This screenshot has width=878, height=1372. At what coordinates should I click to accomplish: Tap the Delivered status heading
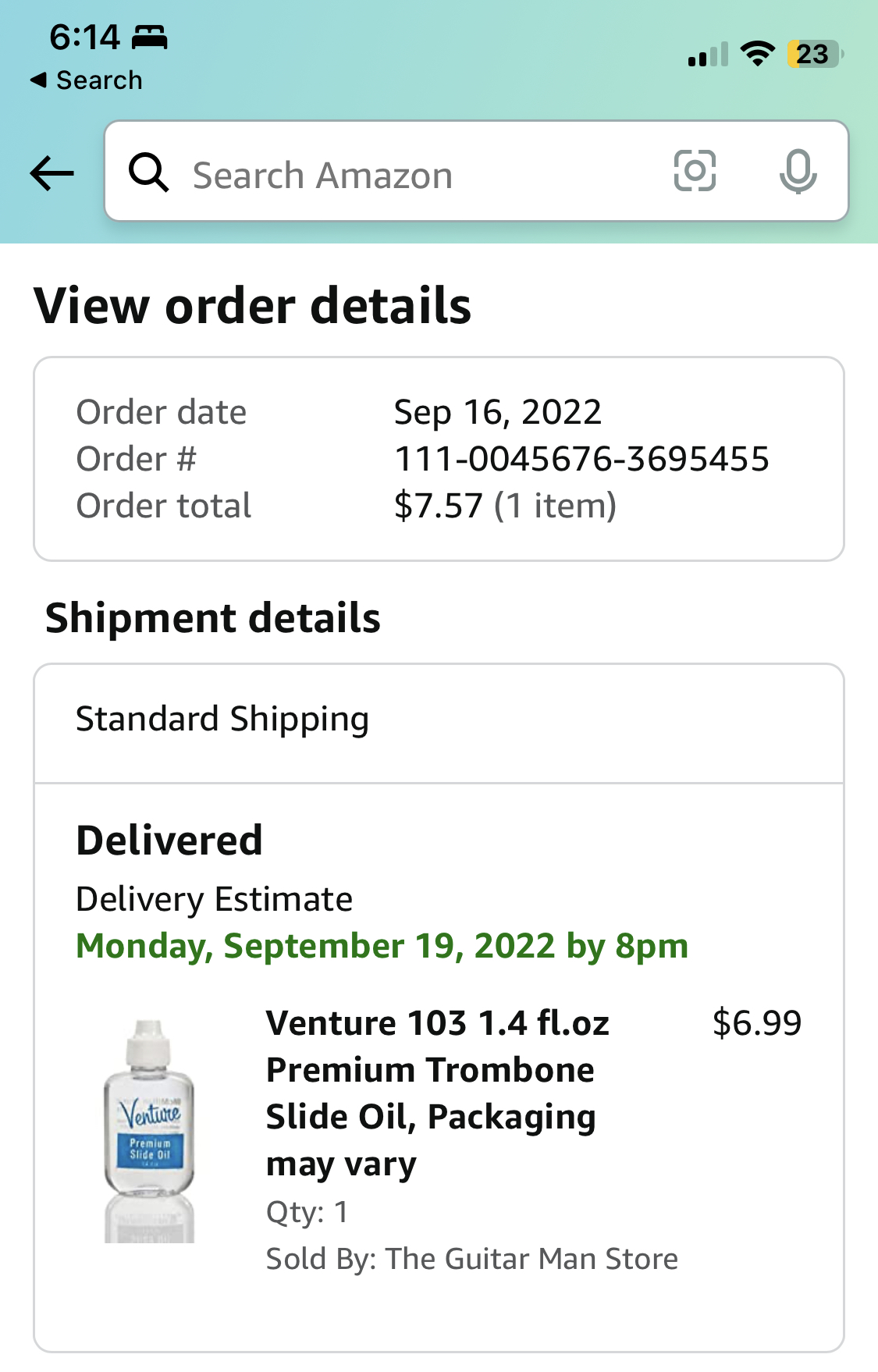[x=169, y=841]
